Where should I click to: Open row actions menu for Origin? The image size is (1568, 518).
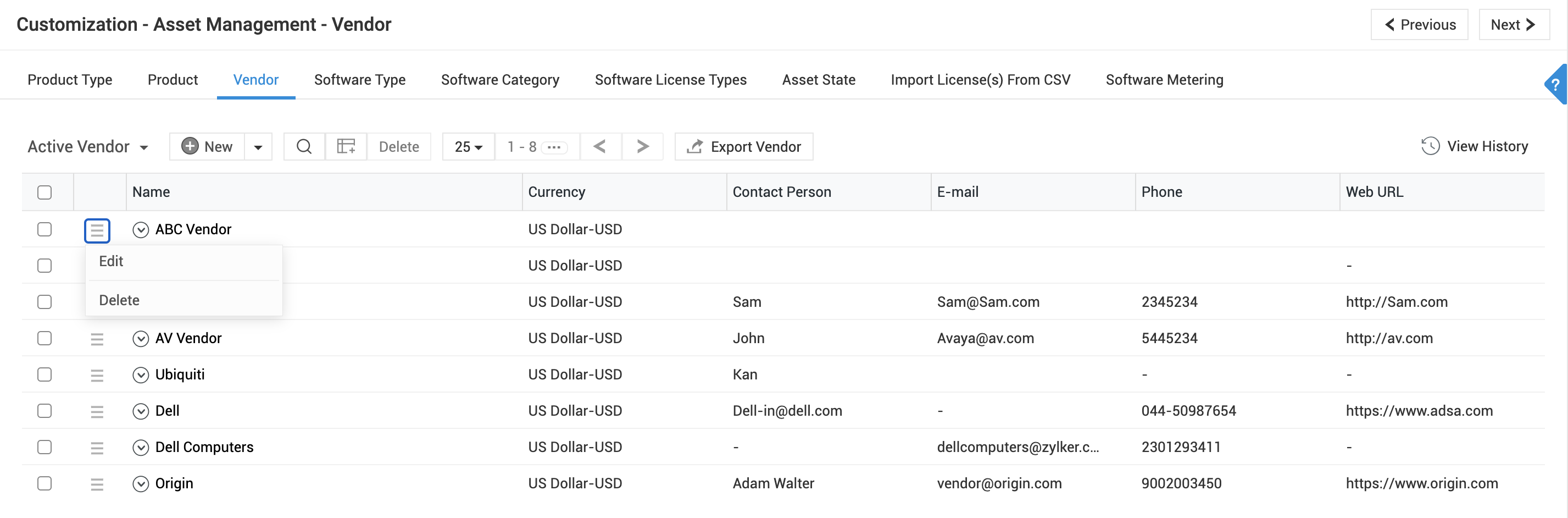pos(97,484)
